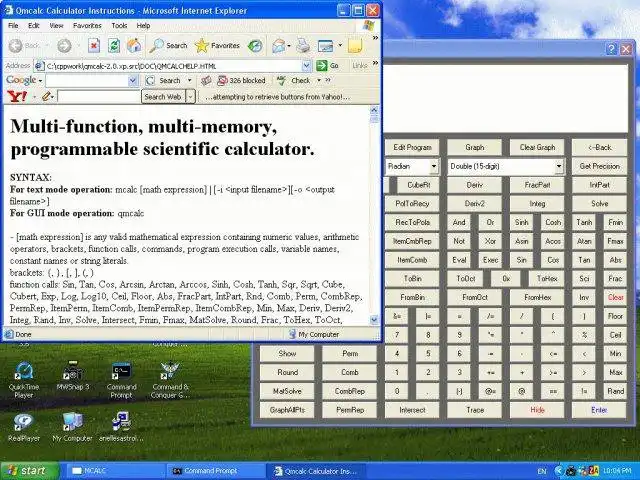The image size is (640, 480).
Task: Open the Mail icon dropdown arrow
Action: (x=289, y=46)
